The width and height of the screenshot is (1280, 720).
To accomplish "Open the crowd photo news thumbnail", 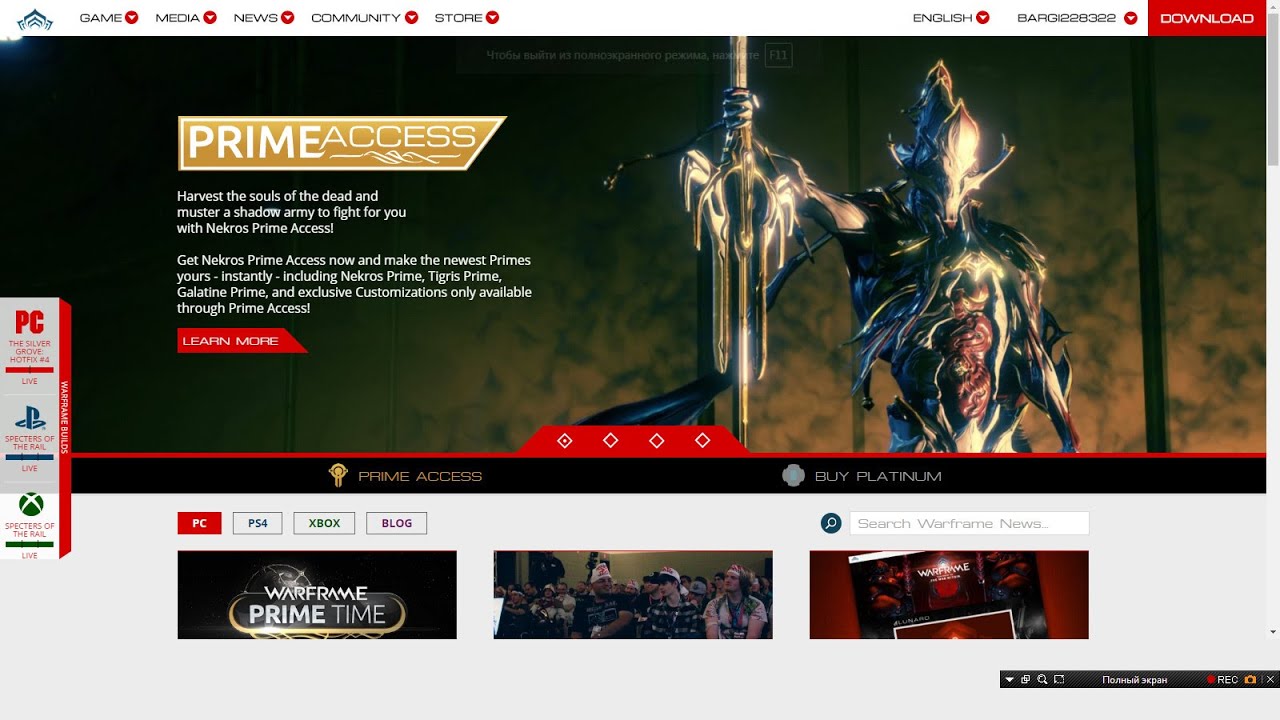I will [x=633, y=595].
